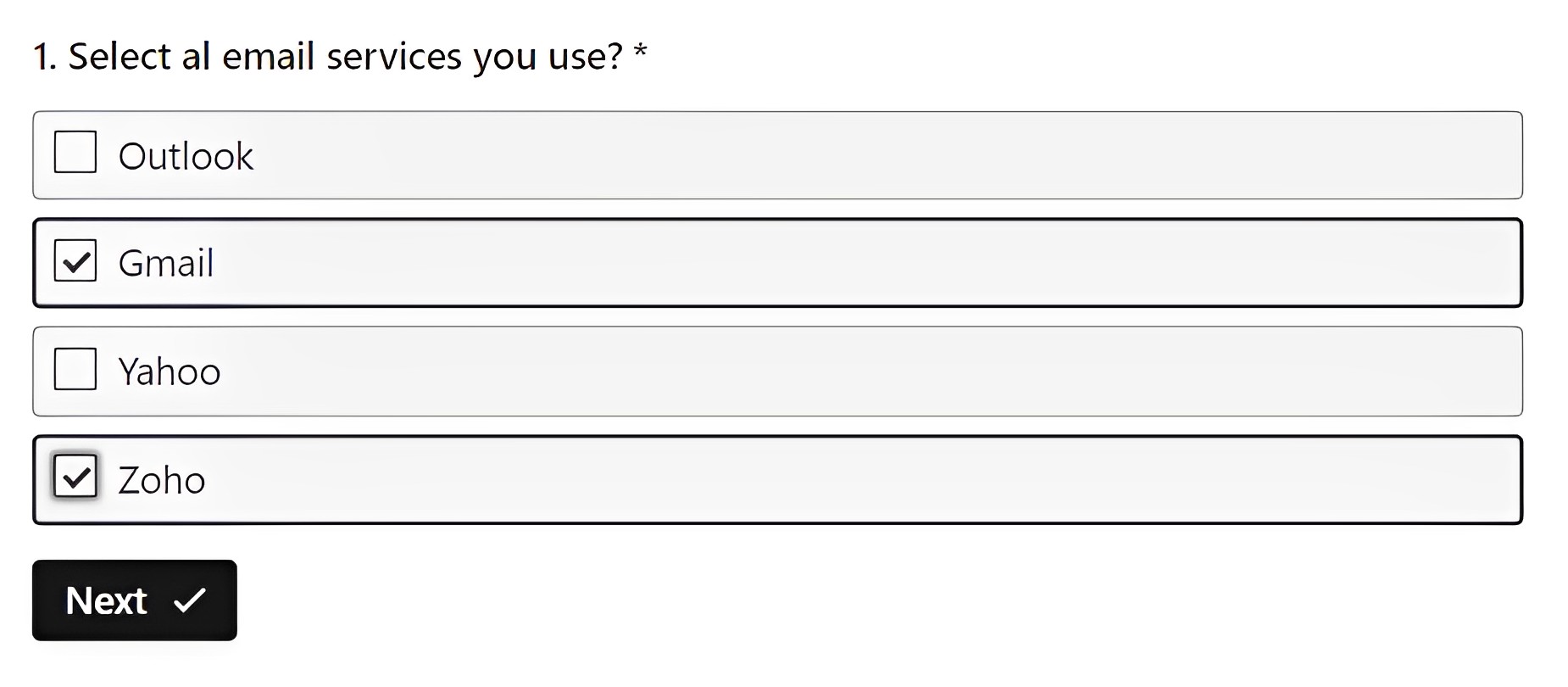Disable the Zoho email service option
This screenshot has height=687, width=1568.
75,478
